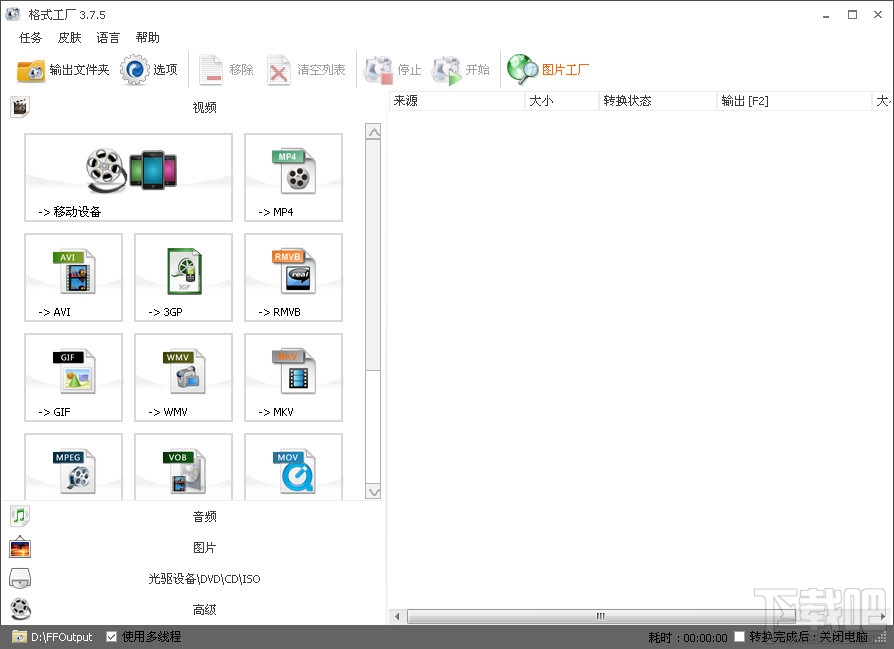894x649 pixels.
Task: Open the 输出文件夹 output folder
Action: click(63, 70)
